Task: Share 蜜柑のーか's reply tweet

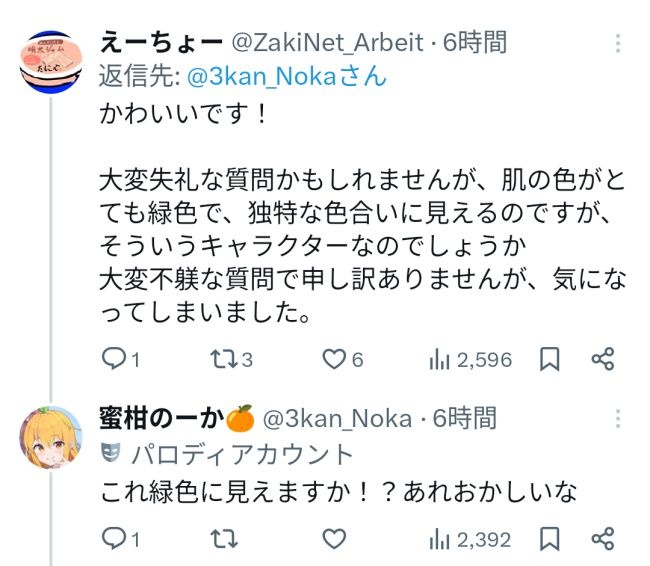Action: (x=602, y=539)
